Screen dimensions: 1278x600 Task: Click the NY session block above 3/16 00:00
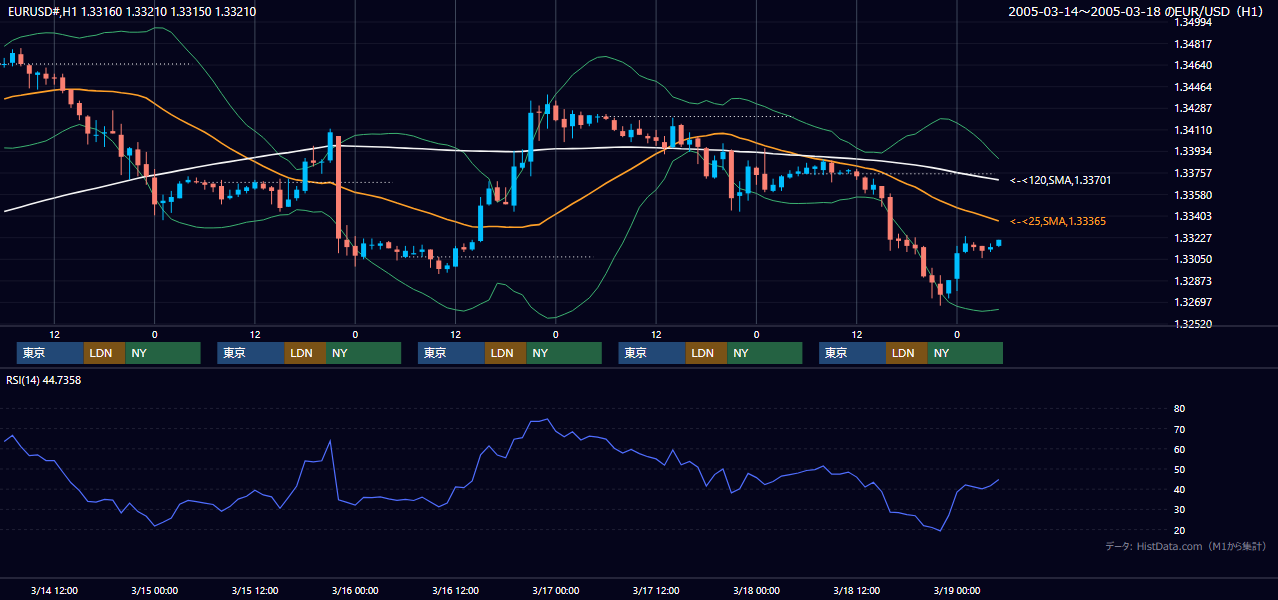pyautogui.click(x=363, y=353)
